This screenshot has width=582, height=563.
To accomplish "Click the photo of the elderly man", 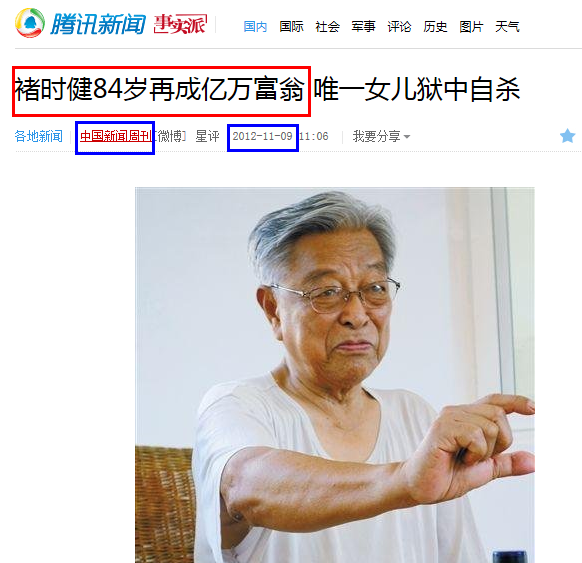I will (335, 375).
